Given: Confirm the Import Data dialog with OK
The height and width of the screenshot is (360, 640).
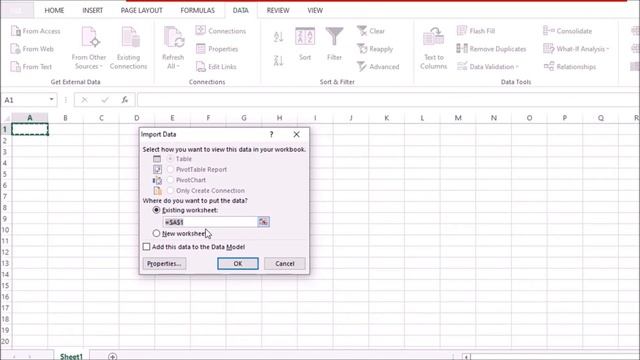Looking at the screenshot, I should tap(238, 264).
